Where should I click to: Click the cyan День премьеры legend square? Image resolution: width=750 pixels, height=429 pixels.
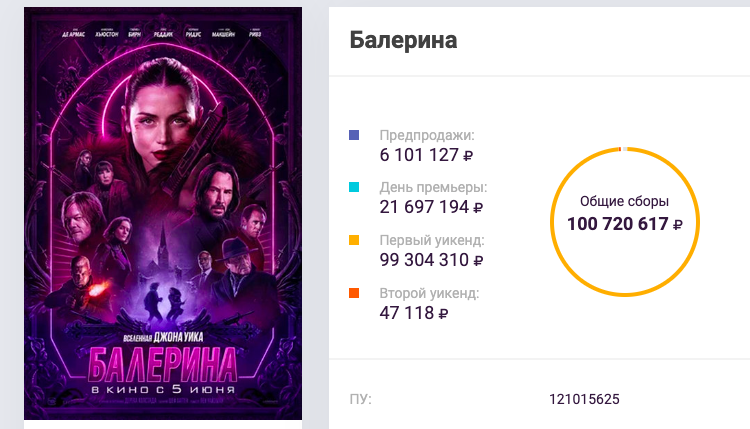(x=354, y=188)
